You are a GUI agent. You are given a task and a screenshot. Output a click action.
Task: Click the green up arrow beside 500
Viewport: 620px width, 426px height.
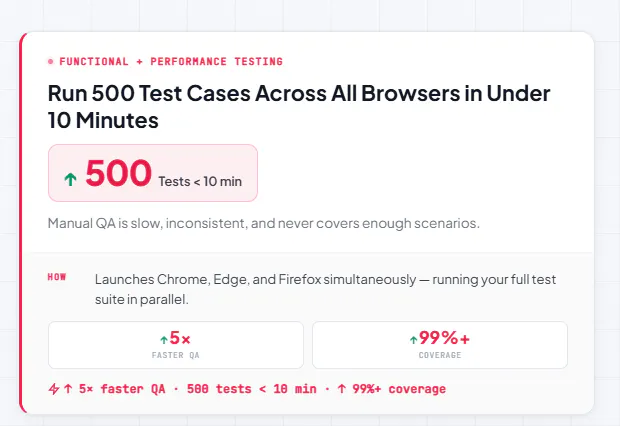tap(70, 179)
